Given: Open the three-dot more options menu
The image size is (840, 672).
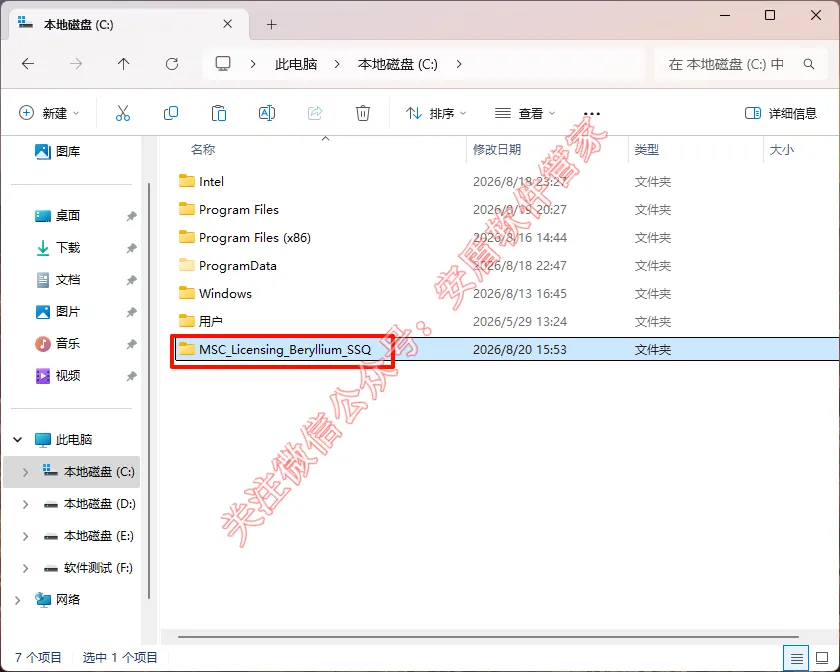Looking at the screenshot, I should pyautogui.click(x=591, y=114).
